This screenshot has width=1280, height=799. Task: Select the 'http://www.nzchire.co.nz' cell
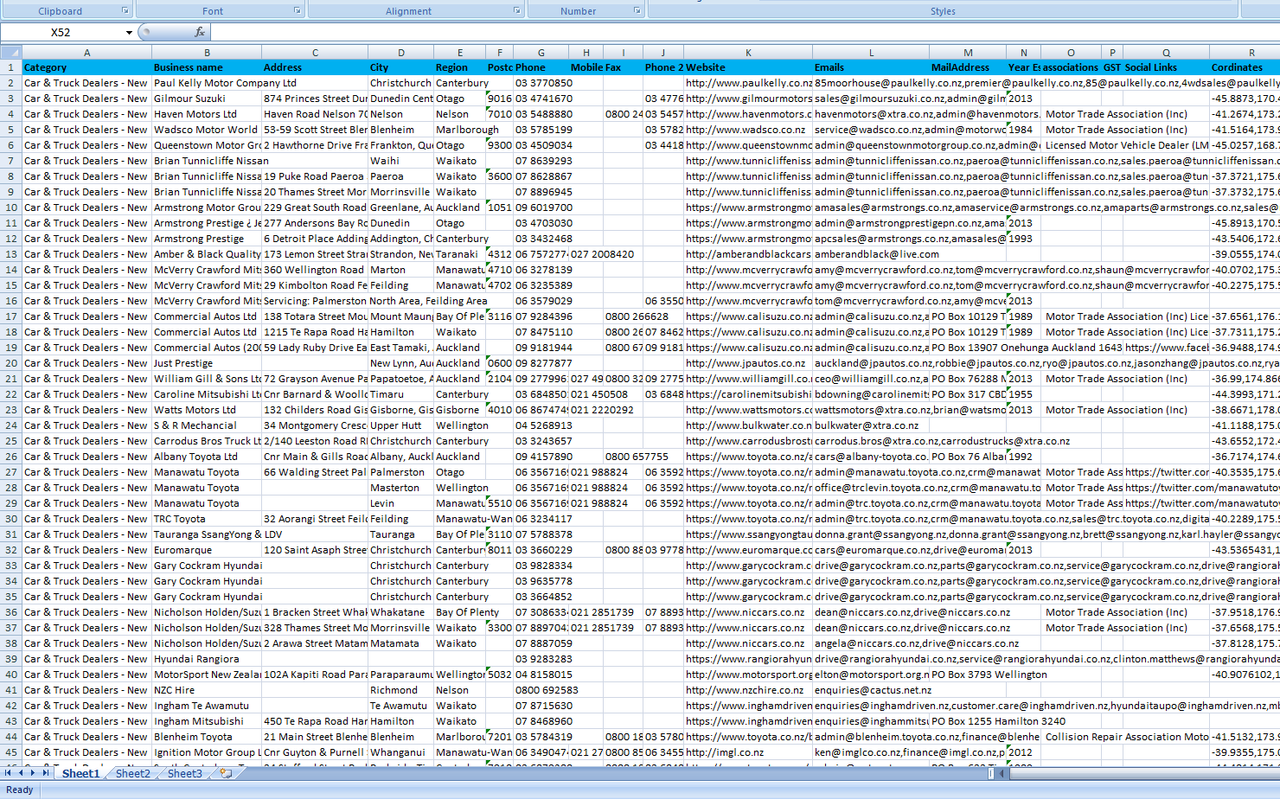pyautogui.click(x=747, y=690)
